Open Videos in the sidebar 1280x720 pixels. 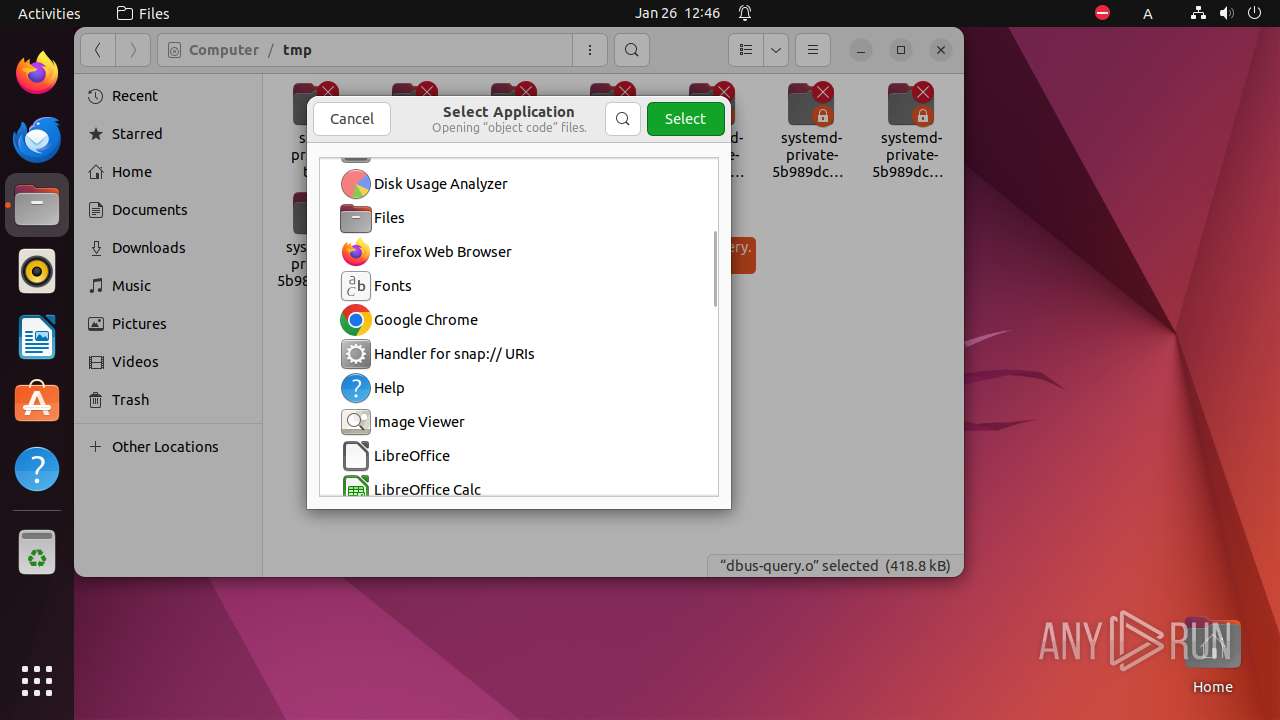tap(168, 362)
